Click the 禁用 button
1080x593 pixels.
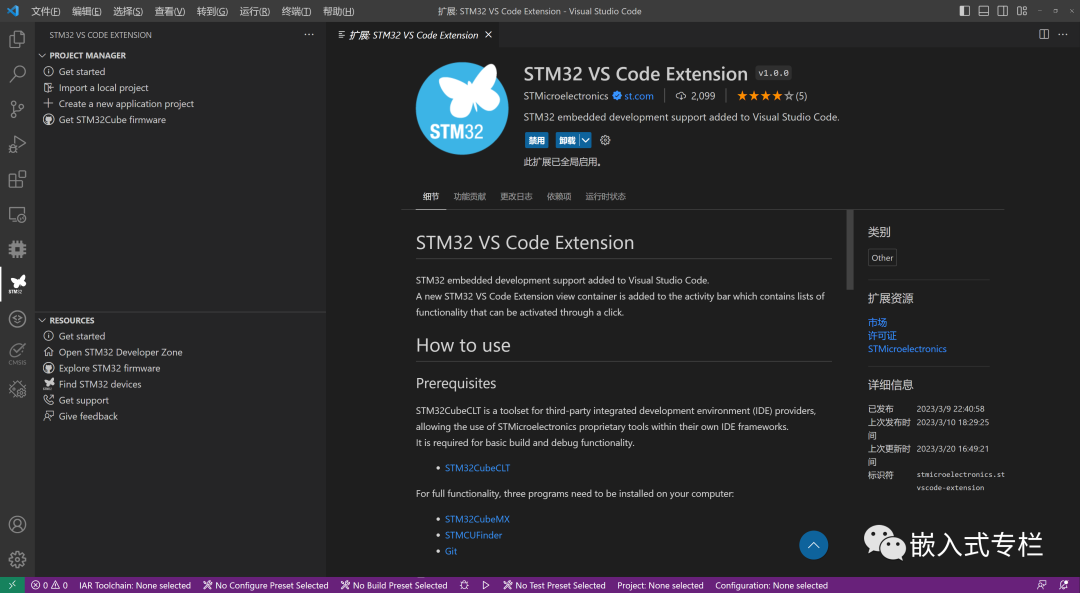[537, 141]
